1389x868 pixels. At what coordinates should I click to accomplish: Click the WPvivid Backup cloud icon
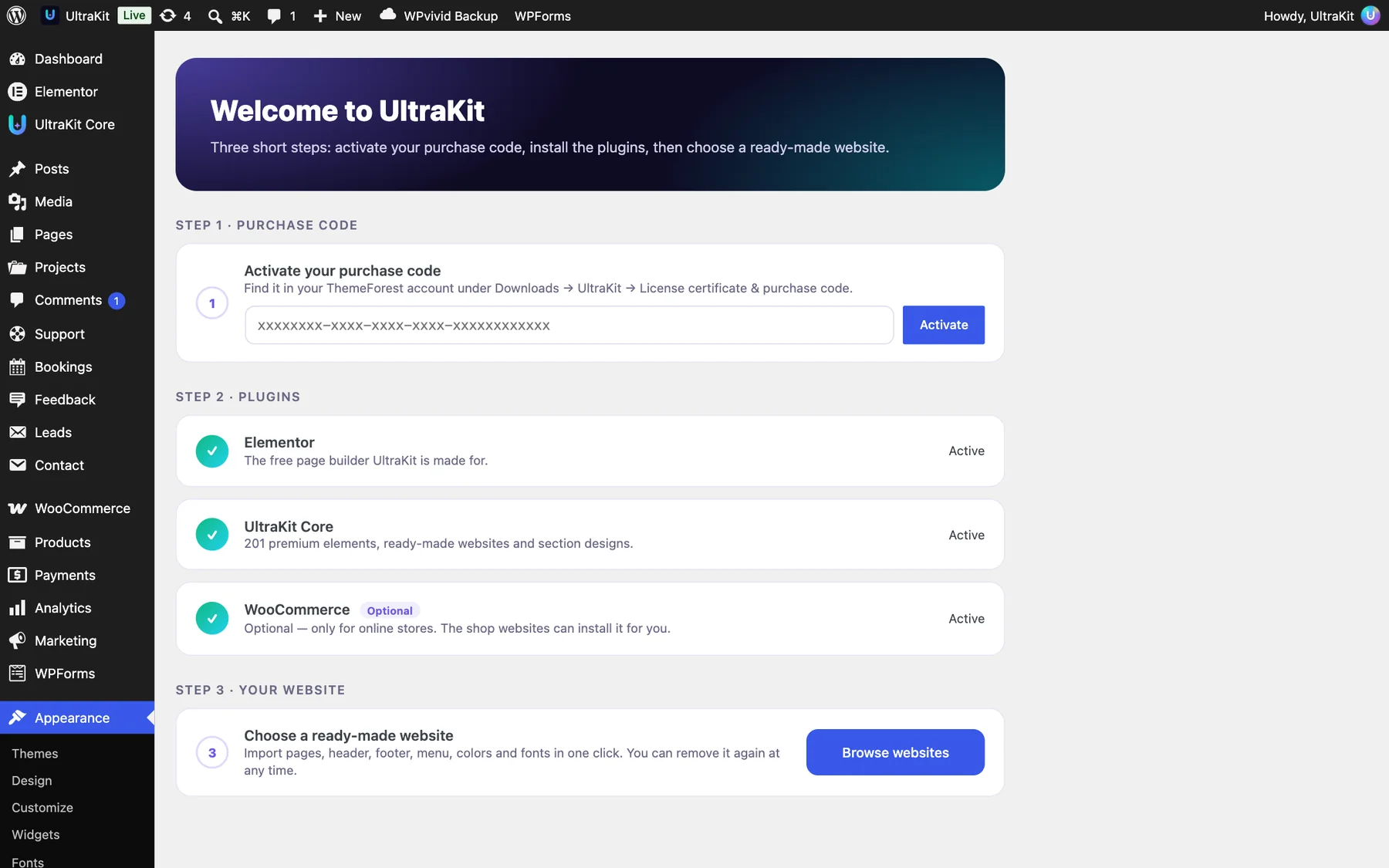point(388,15)
